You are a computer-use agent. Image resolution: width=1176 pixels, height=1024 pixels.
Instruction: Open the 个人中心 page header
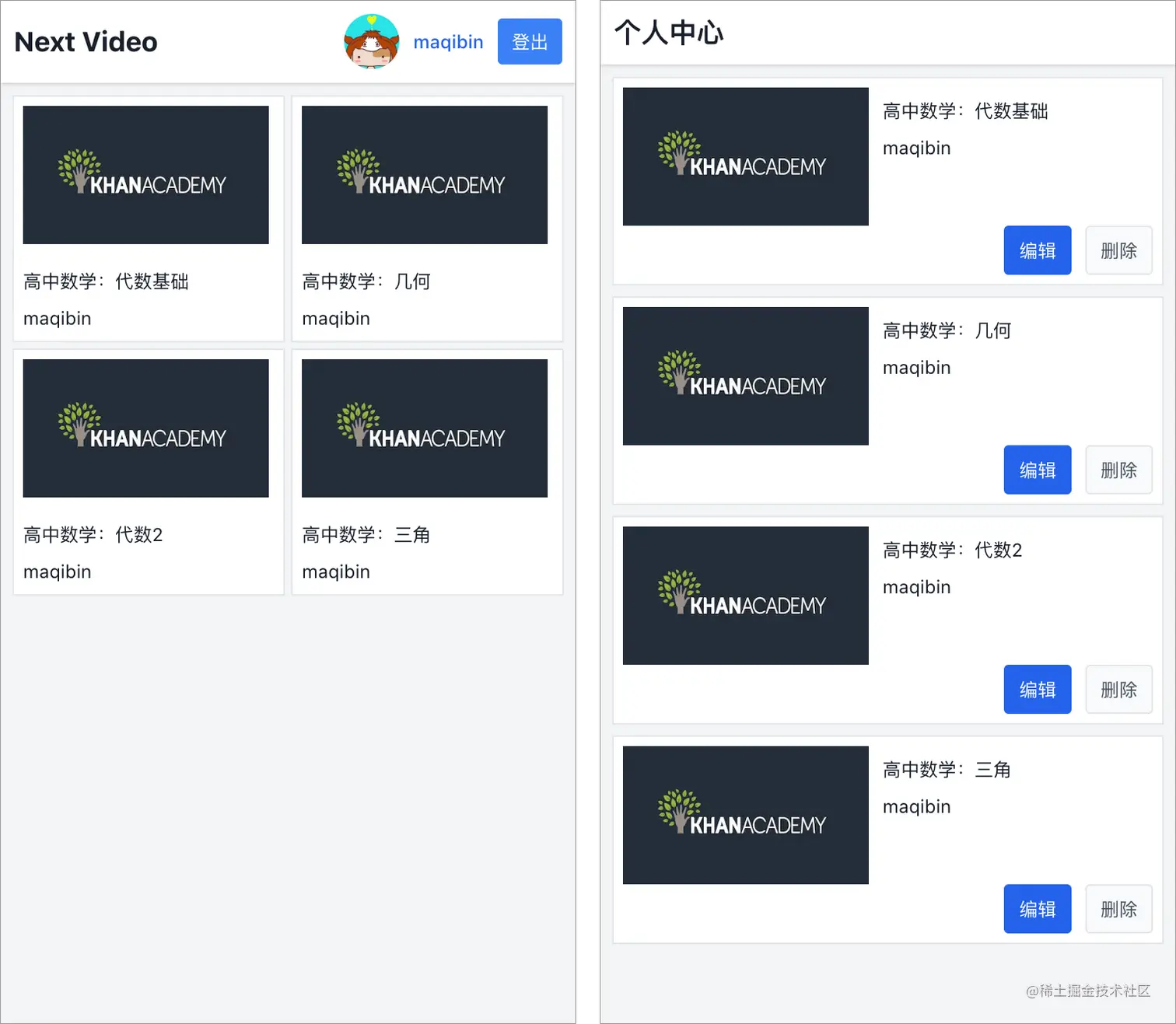pos(668,33)
